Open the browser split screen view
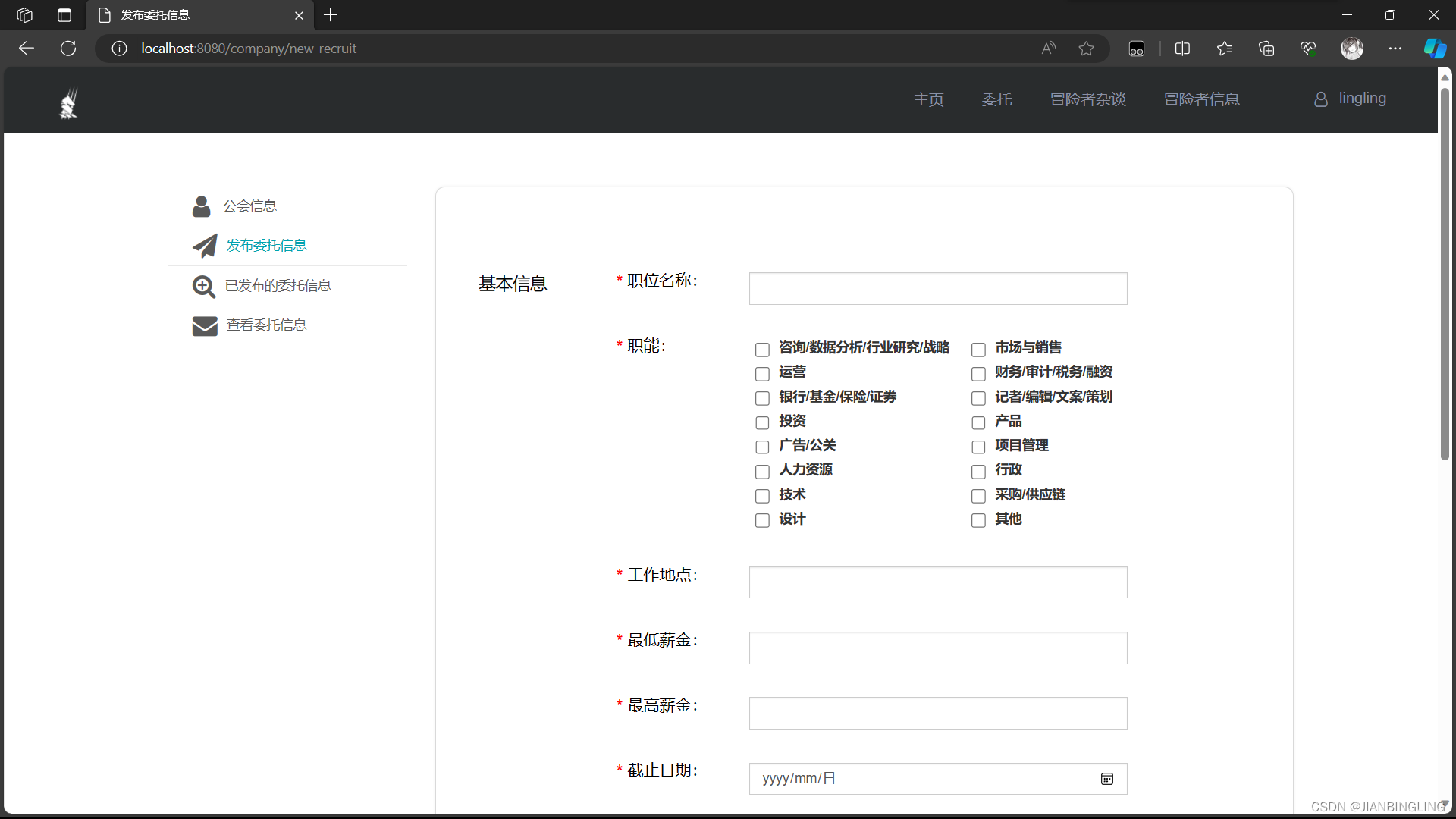The image size is (1456, 819). pos(1182,49)
